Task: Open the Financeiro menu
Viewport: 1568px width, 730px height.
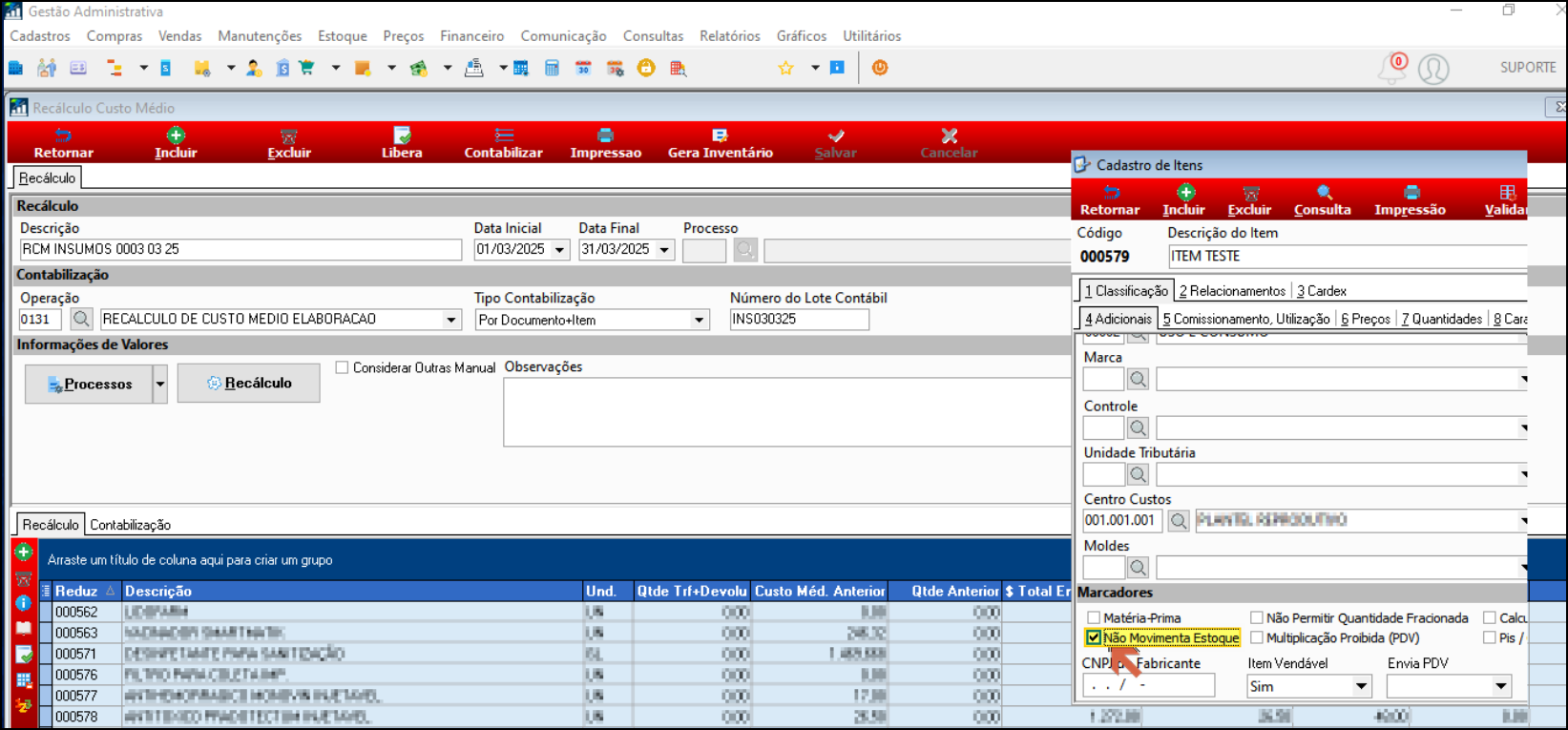Action: coord(472,36)
